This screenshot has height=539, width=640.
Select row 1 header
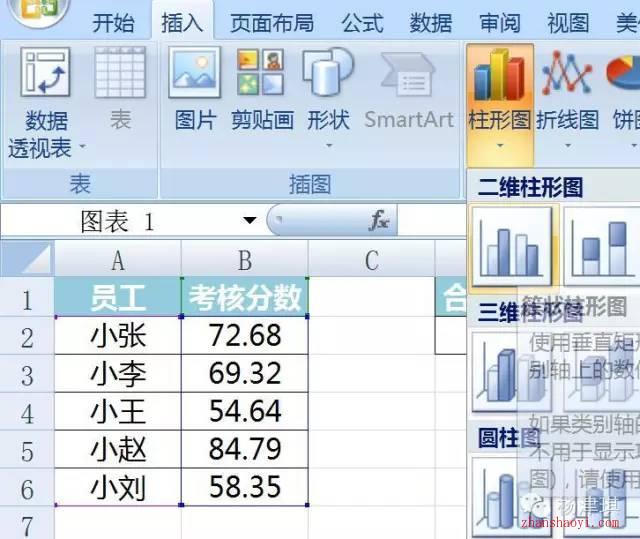27,298
